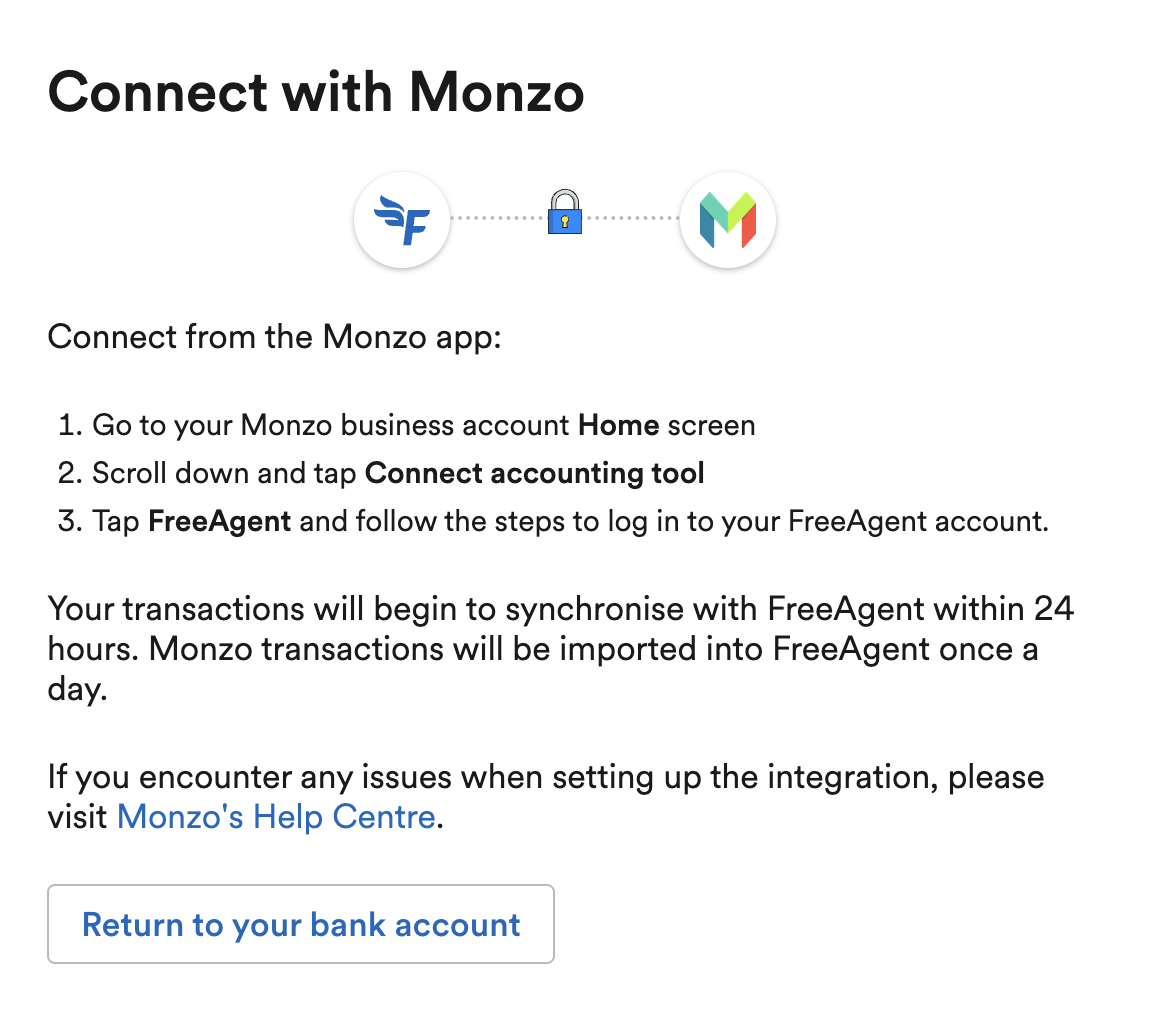Viewport: 1154px width, 1036px height.
Task: Select the bold Home text
Action: [617, 425]
